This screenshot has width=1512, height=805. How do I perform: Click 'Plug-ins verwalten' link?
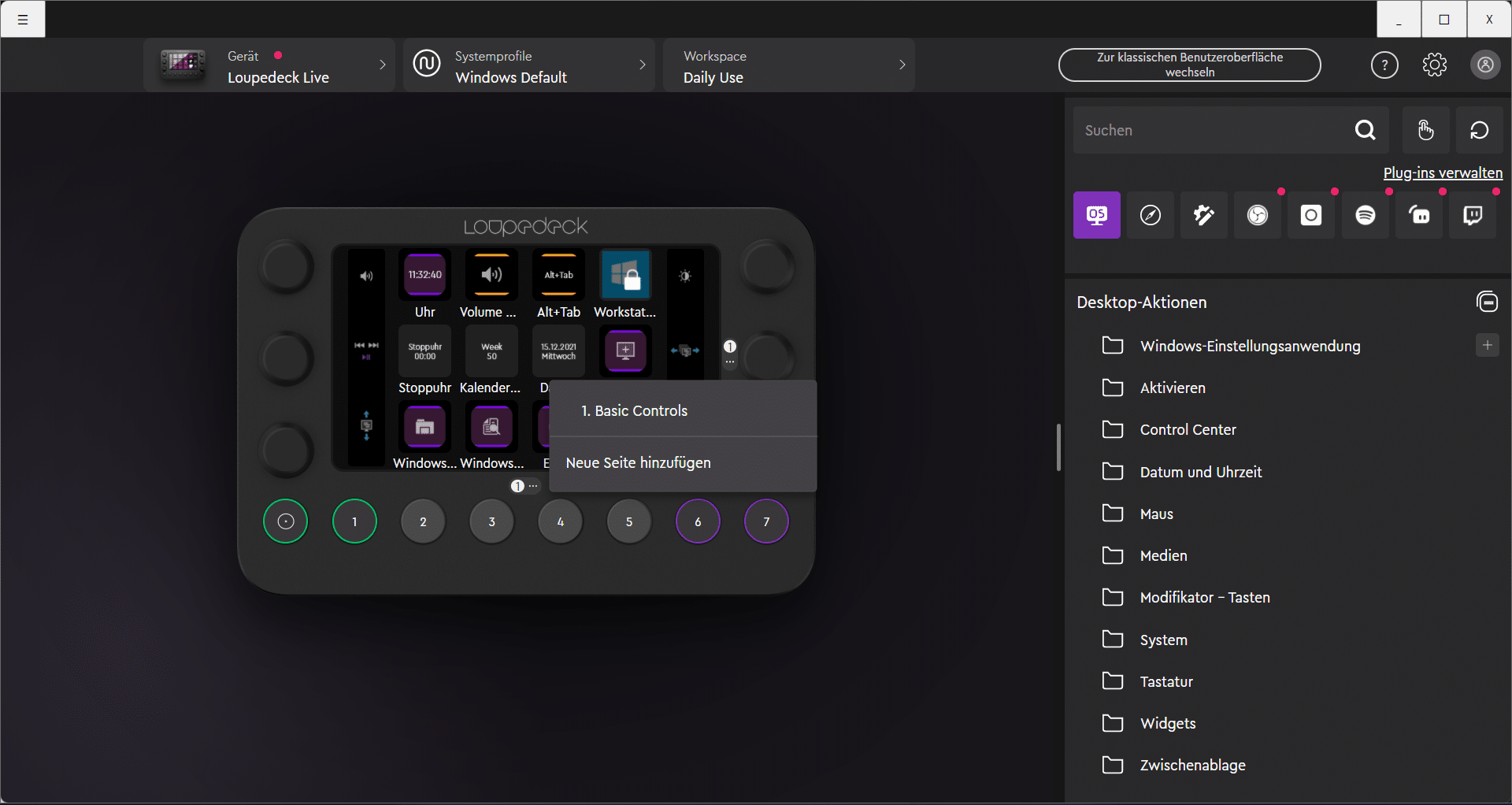1443,172
